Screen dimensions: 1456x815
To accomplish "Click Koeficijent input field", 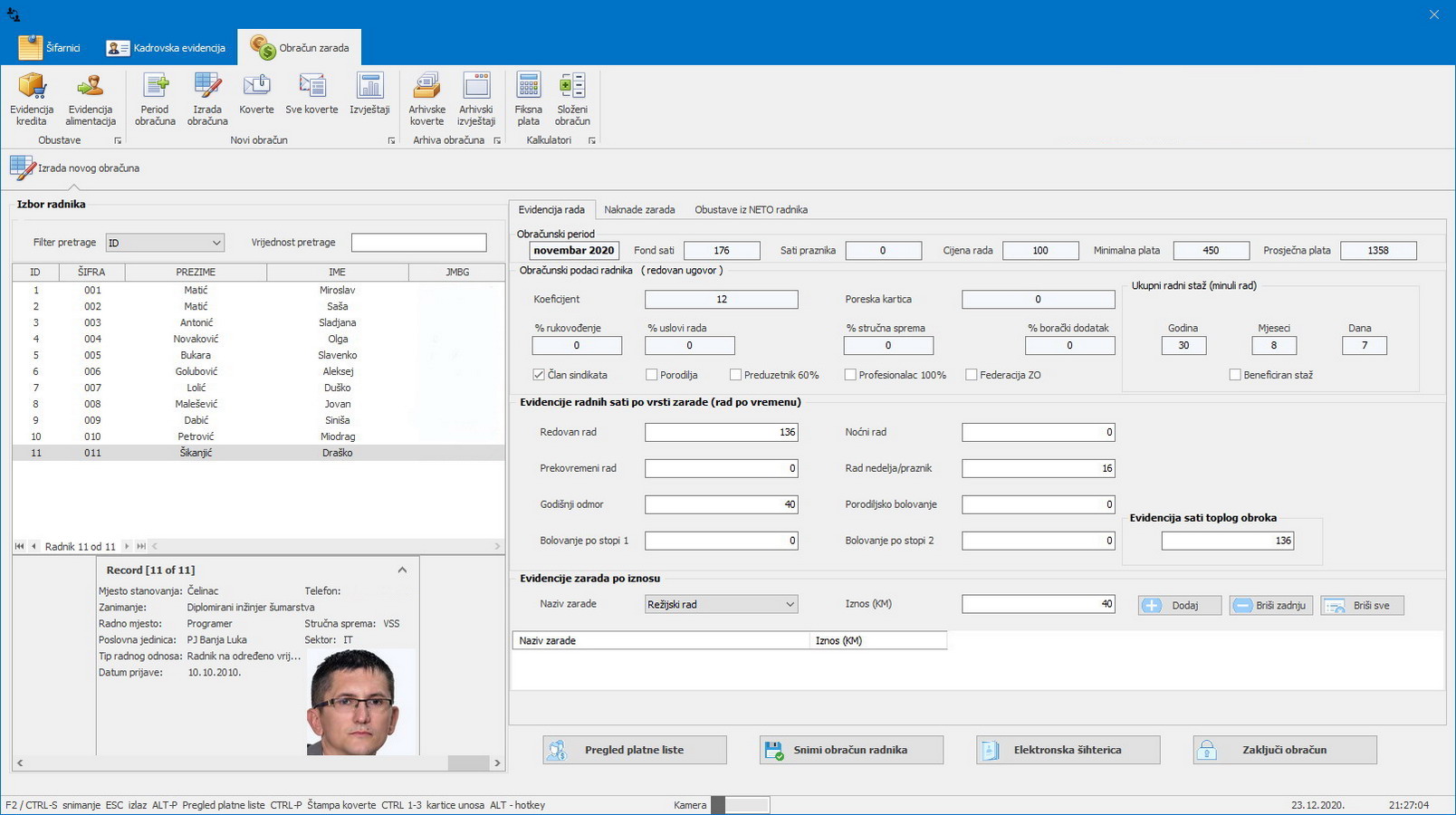I will pyautogui.click(x=722, y=299).
